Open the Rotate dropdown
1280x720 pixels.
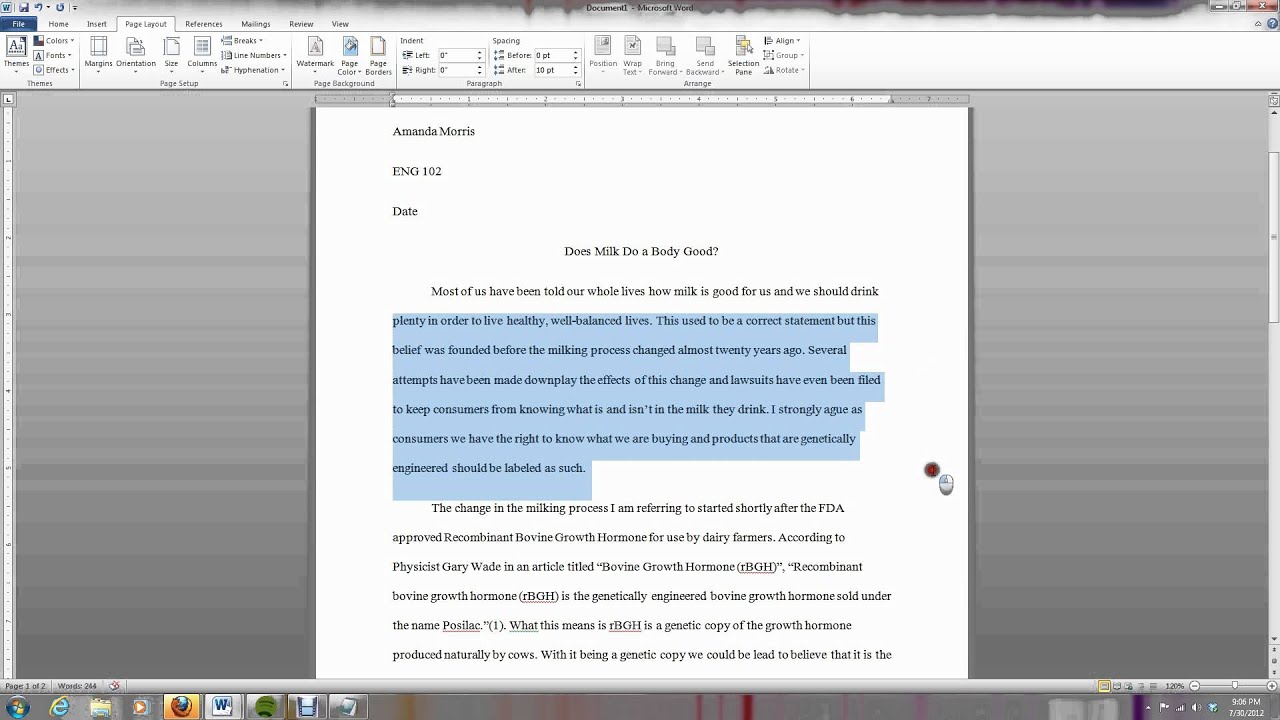783,70
